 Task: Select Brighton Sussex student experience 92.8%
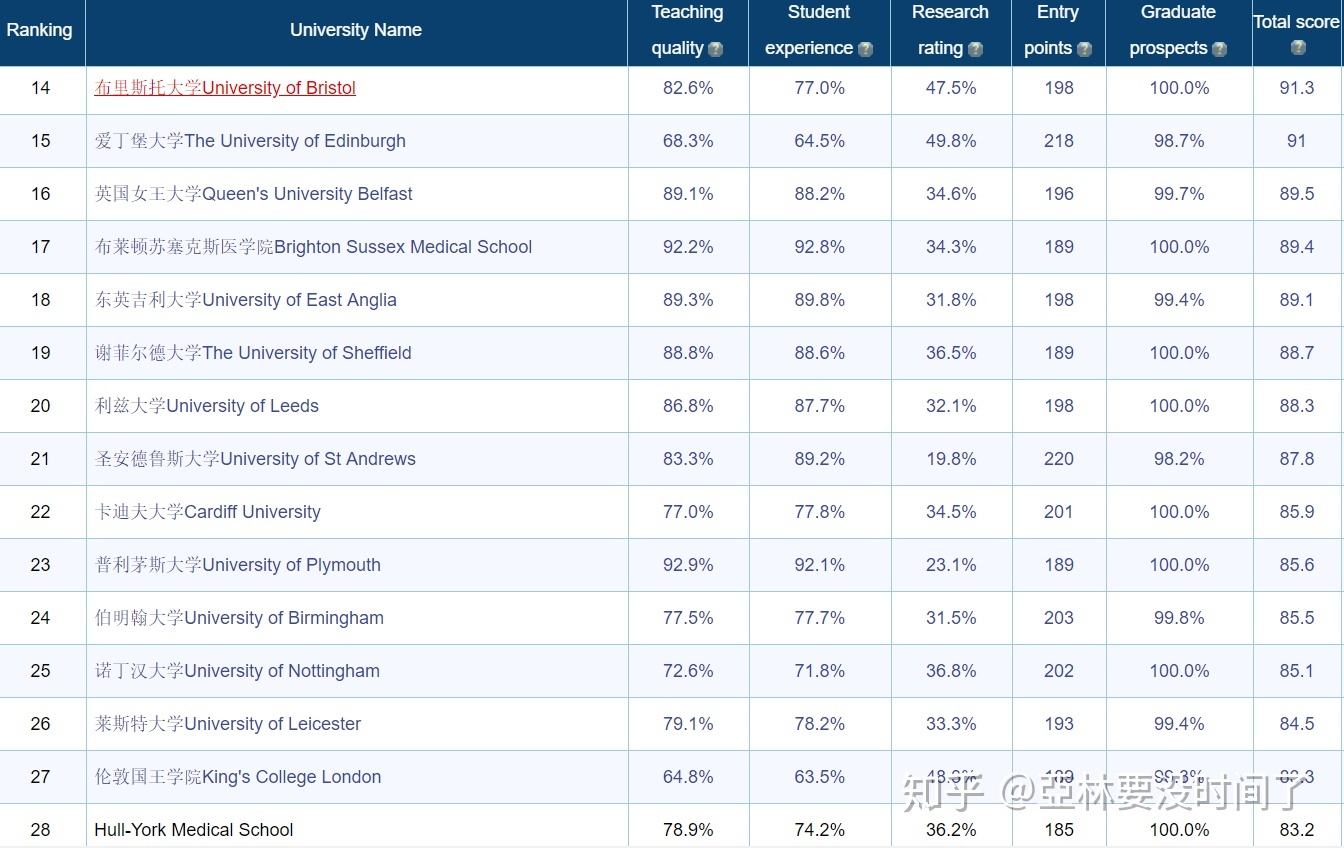(820, 247)
